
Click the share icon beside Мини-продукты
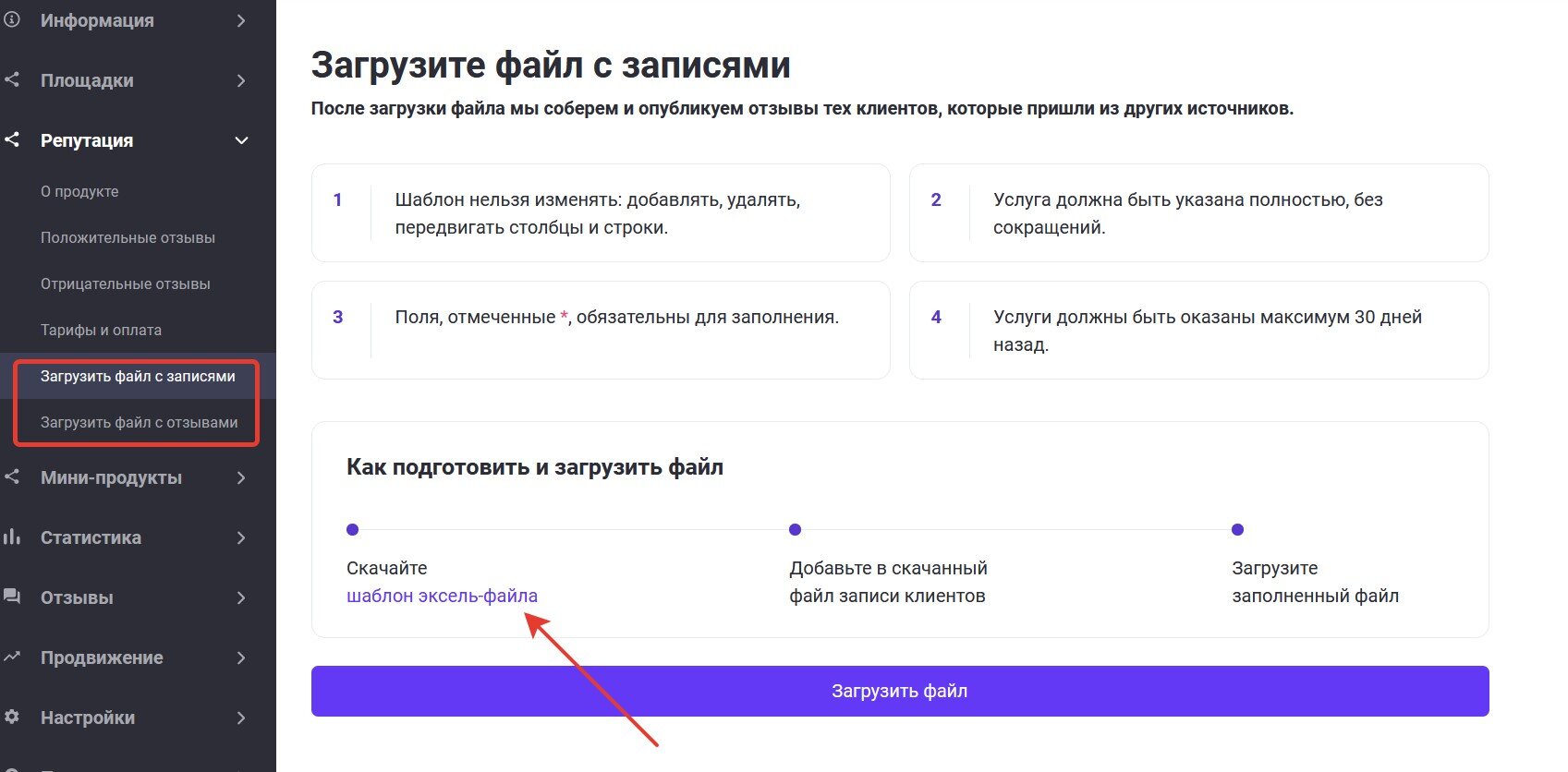11,476
